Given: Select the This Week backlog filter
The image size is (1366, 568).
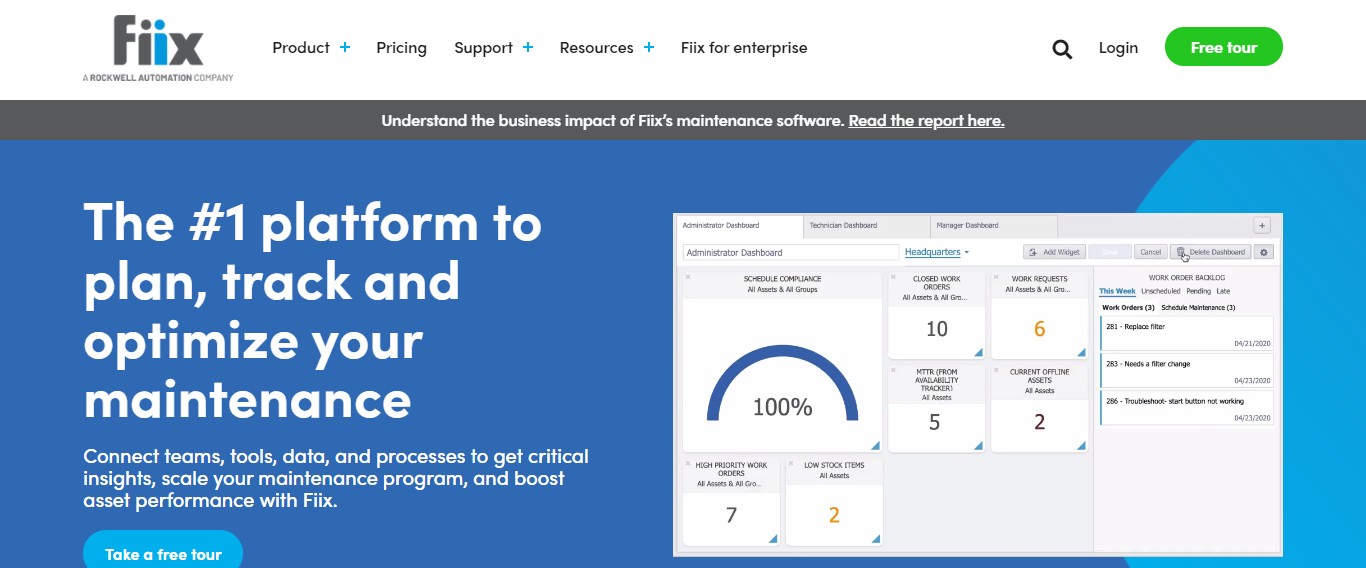Looking at the screenshot, I should (x=1117, y=291).
